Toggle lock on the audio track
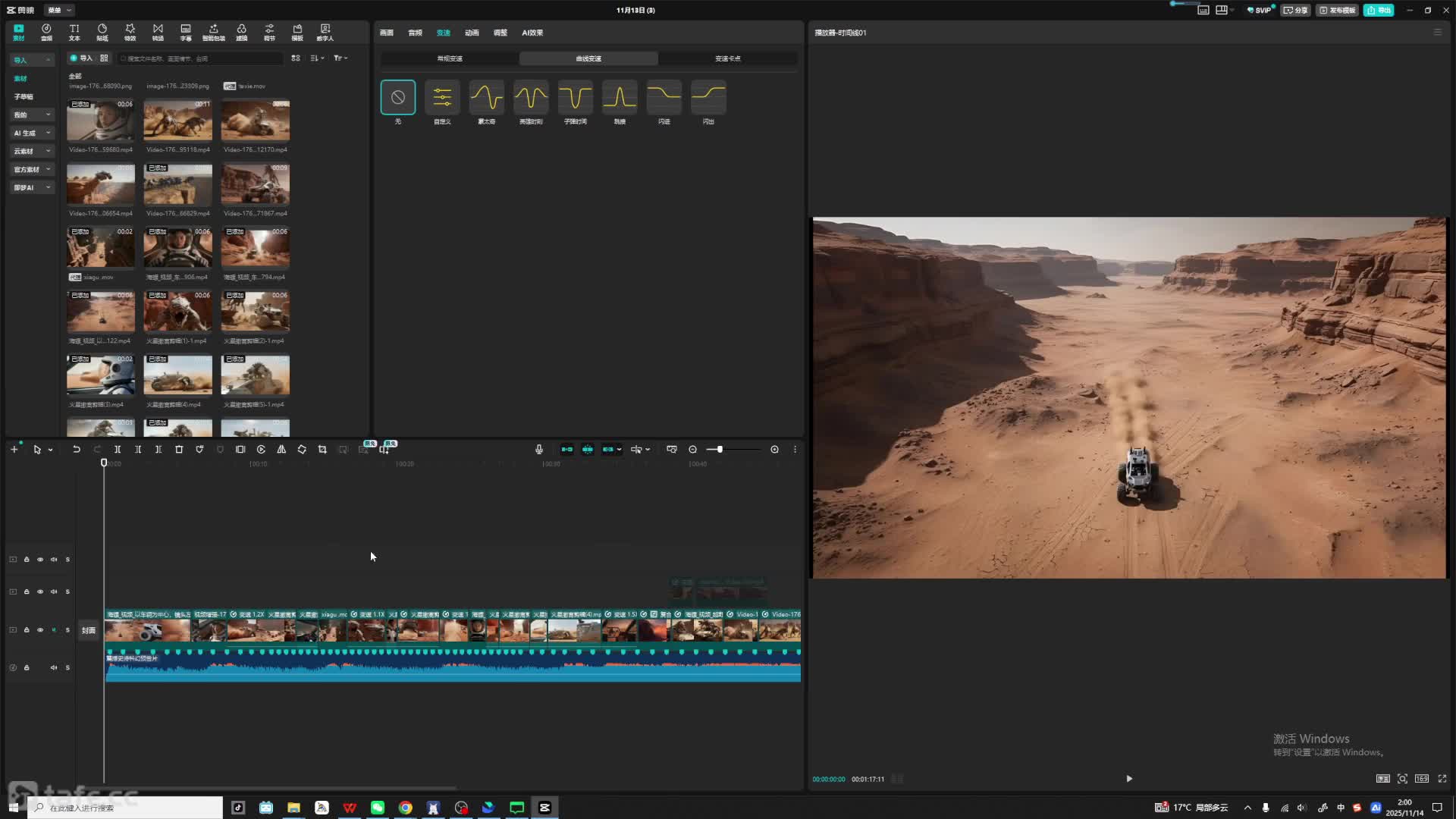Screen dimensions: 1456x819 point(27,668)
